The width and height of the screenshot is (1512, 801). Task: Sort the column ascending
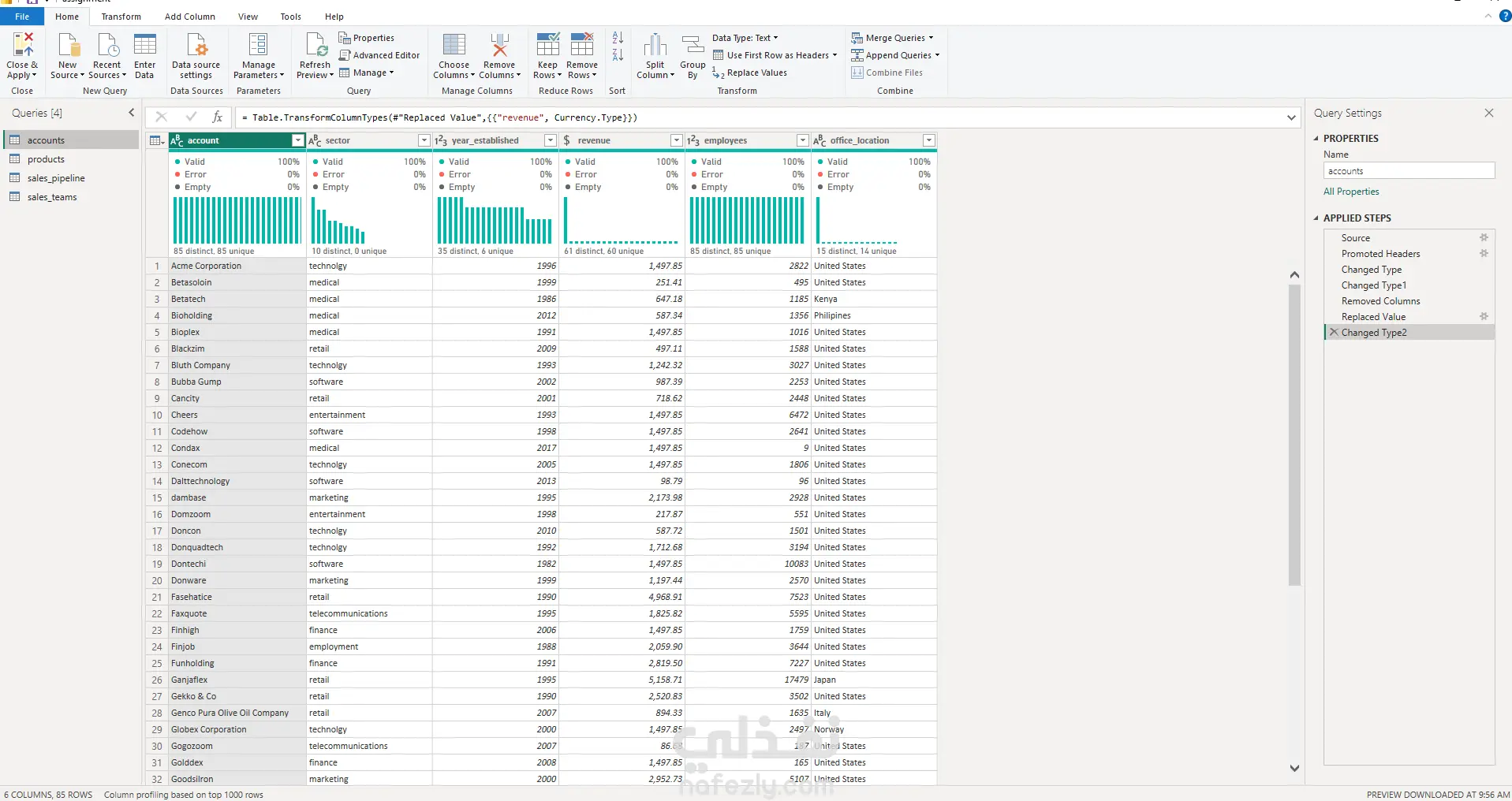click(618, 38)
